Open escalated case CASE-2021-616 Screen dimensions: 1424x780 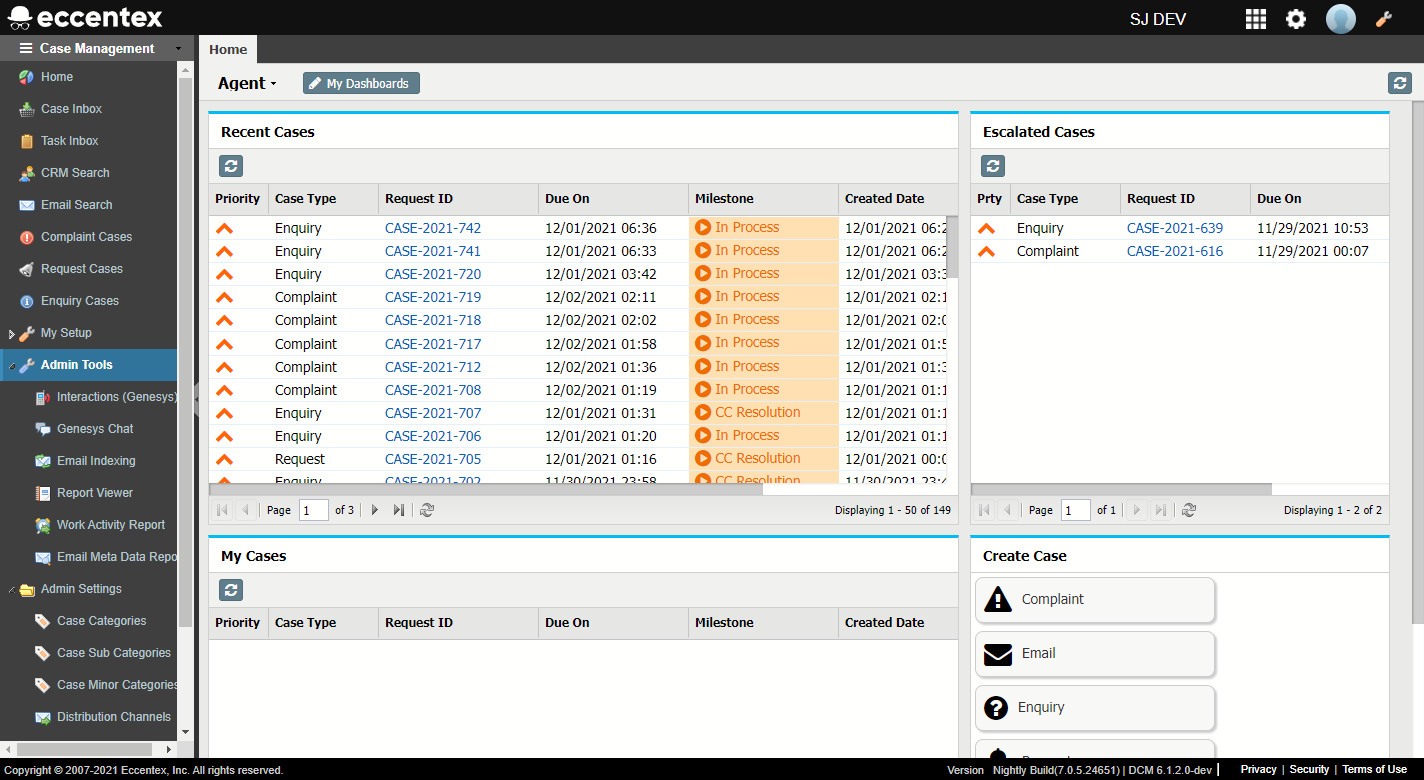[x=1175, y=251]
